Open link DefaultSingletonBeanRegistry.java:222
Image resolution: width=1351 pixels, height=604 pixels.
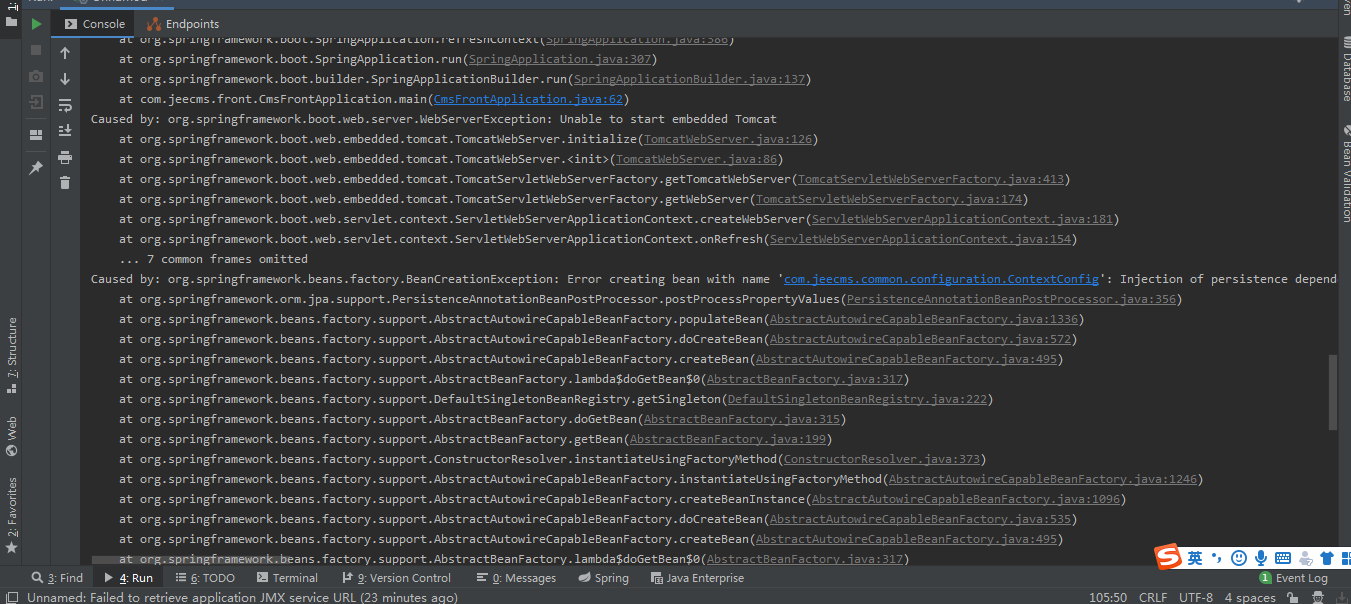point(857,399)
